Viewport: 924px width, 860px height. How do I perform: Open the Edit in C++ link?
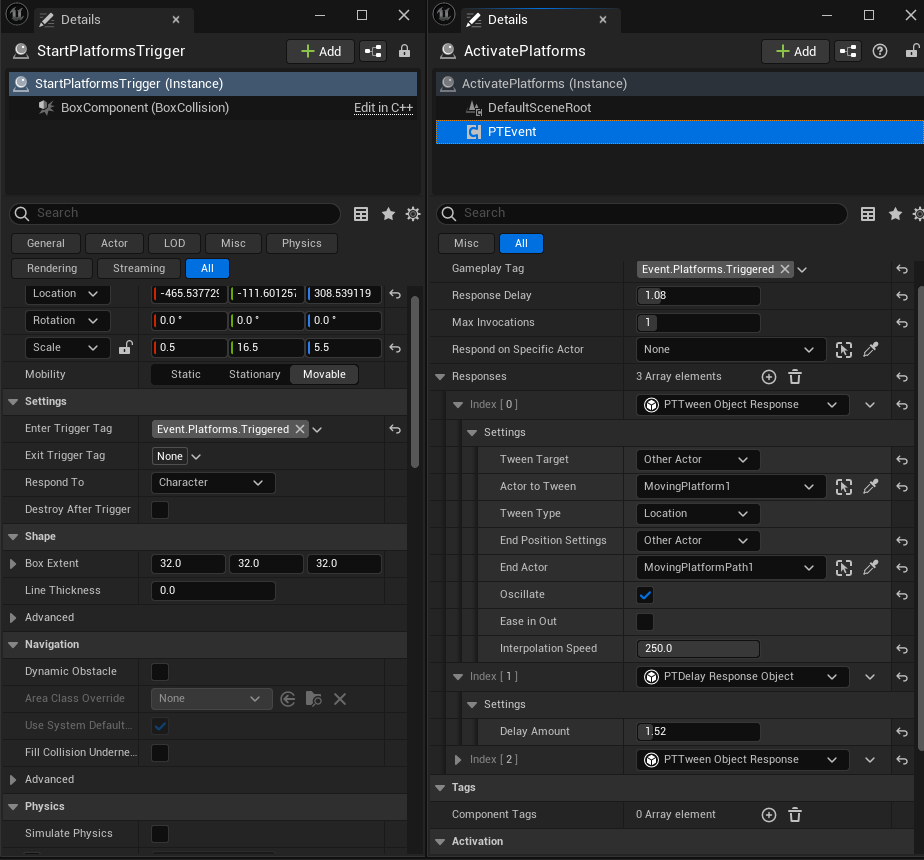[x=383, y=108]
